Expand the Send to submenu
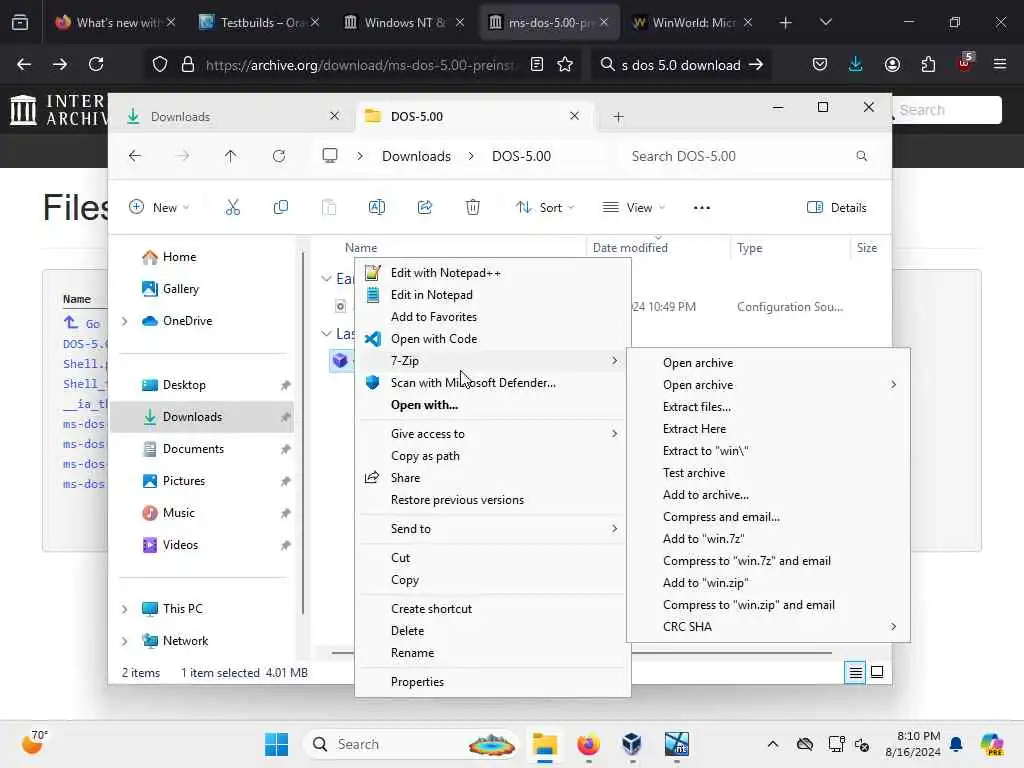1024x768 pixels. point(492,529)
